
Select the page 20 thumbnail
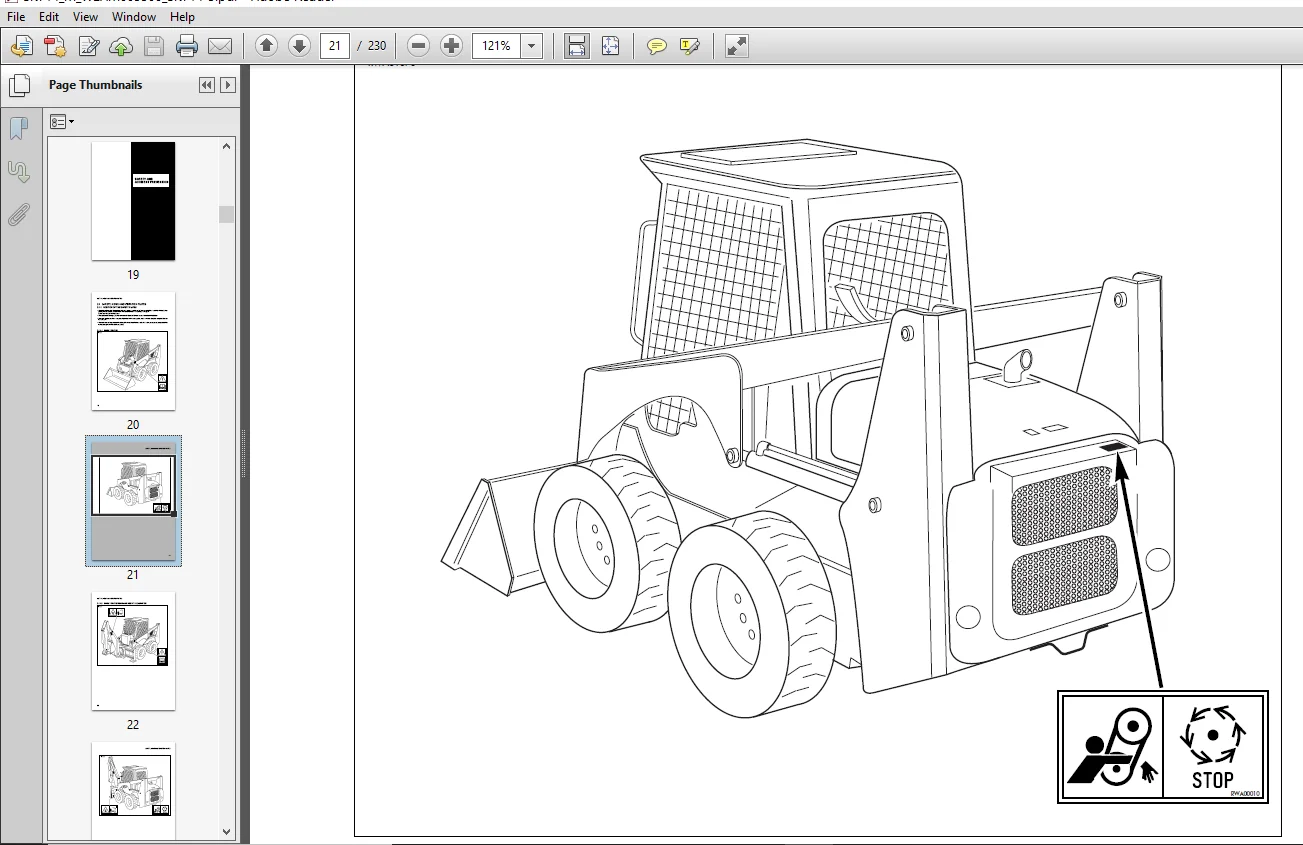coord(133,351)
